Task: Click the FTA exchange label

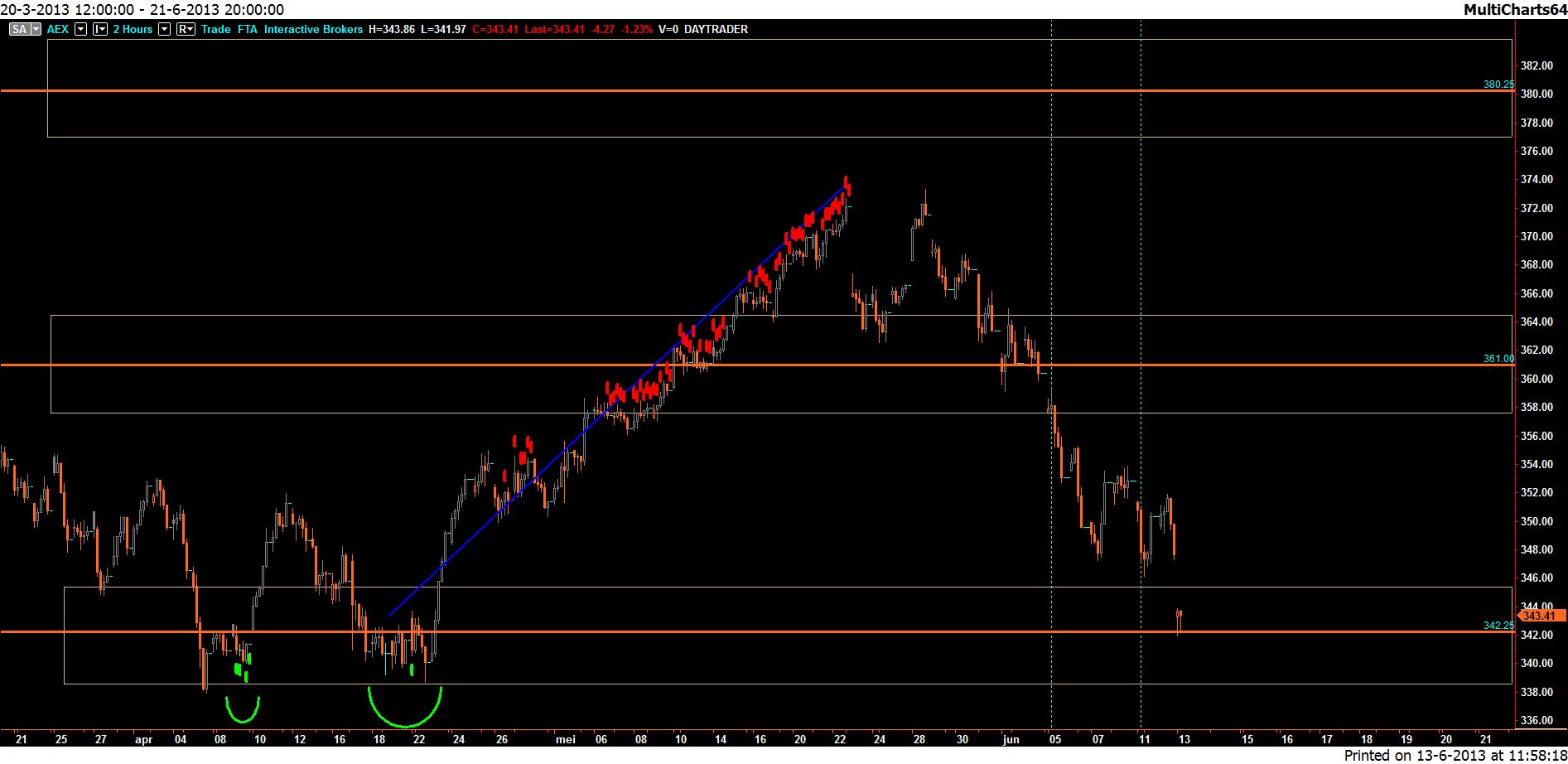Action: point(247,29)
